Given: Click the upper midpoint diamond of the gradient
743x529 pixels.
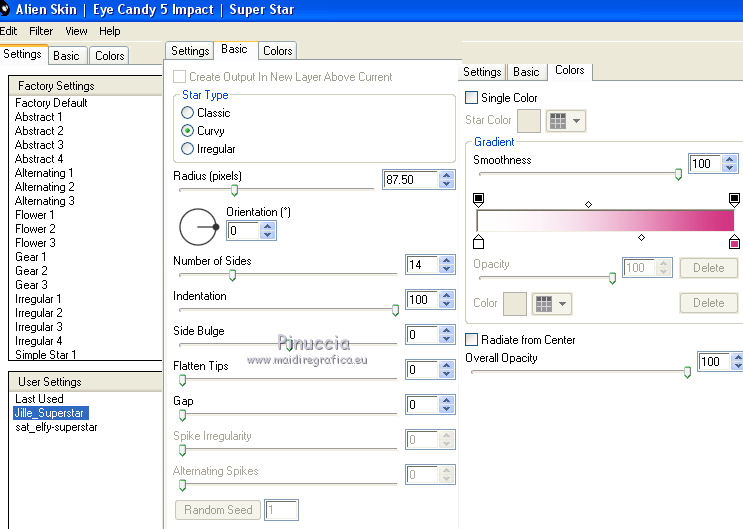Looking at the screenshot, I should point(589,204).
